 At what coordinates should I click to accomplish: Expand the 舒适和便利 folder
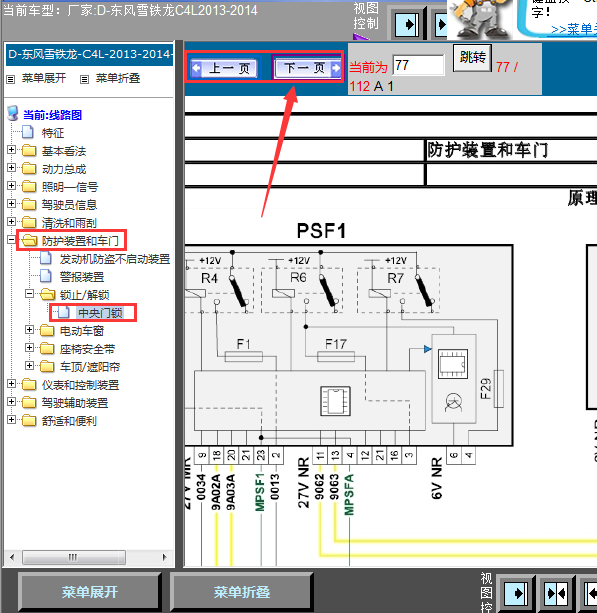point(11,419)
